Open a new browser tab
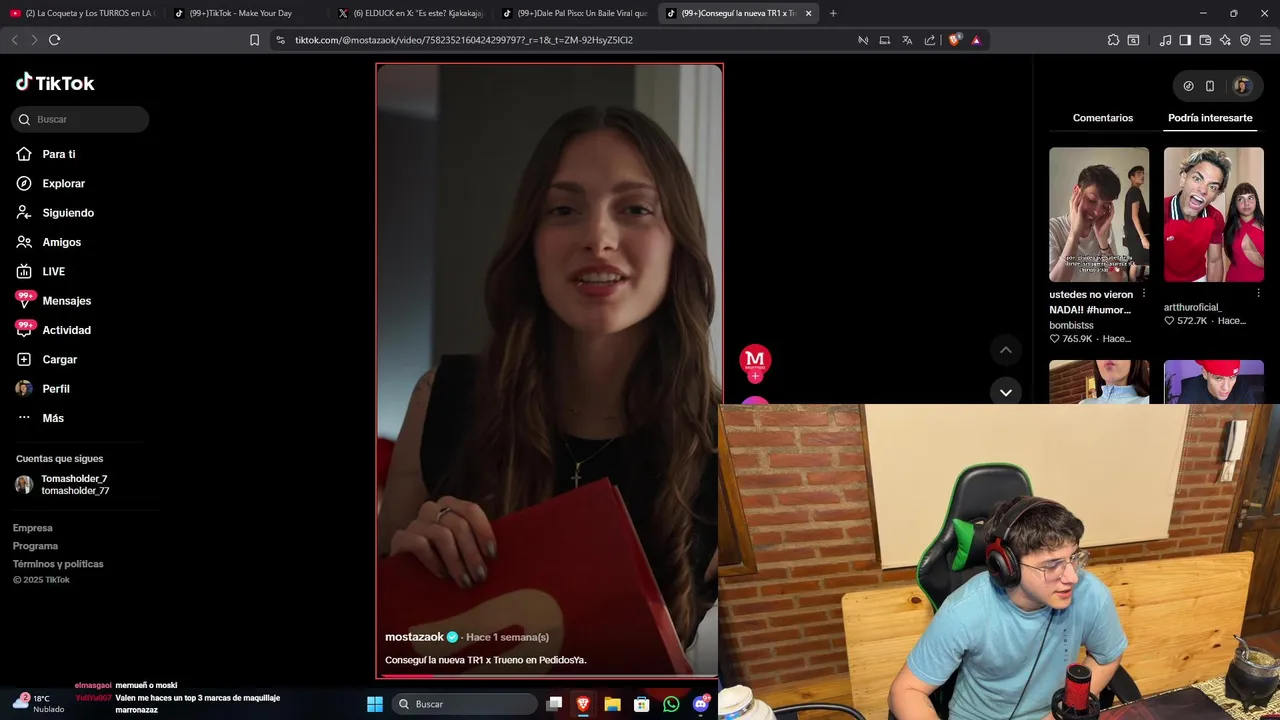 tap(833, 13)
